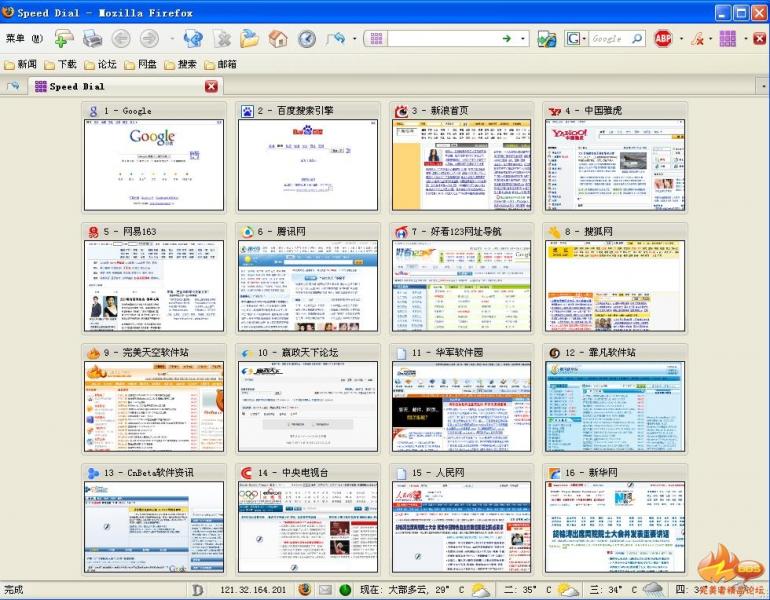Screen dimensions: 770x600
Task: Expand the Adblock Plus dropdown arrow
Action: tap(681, 38)
